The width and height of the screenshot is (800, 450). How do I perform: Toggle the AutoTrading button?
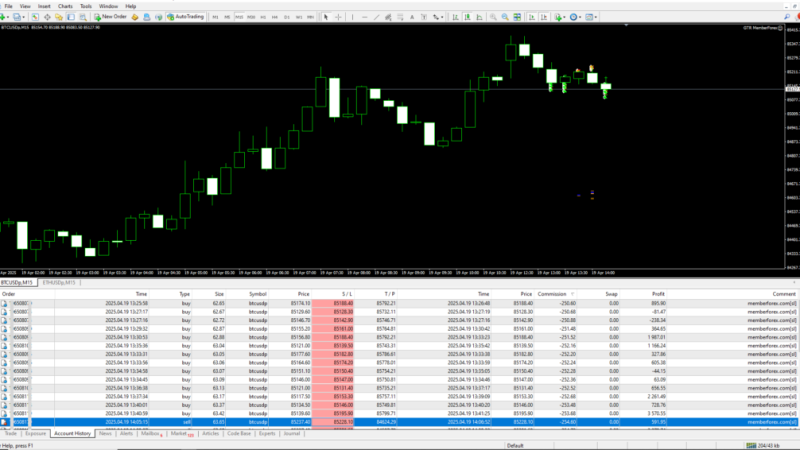click(x=186, y=17)
